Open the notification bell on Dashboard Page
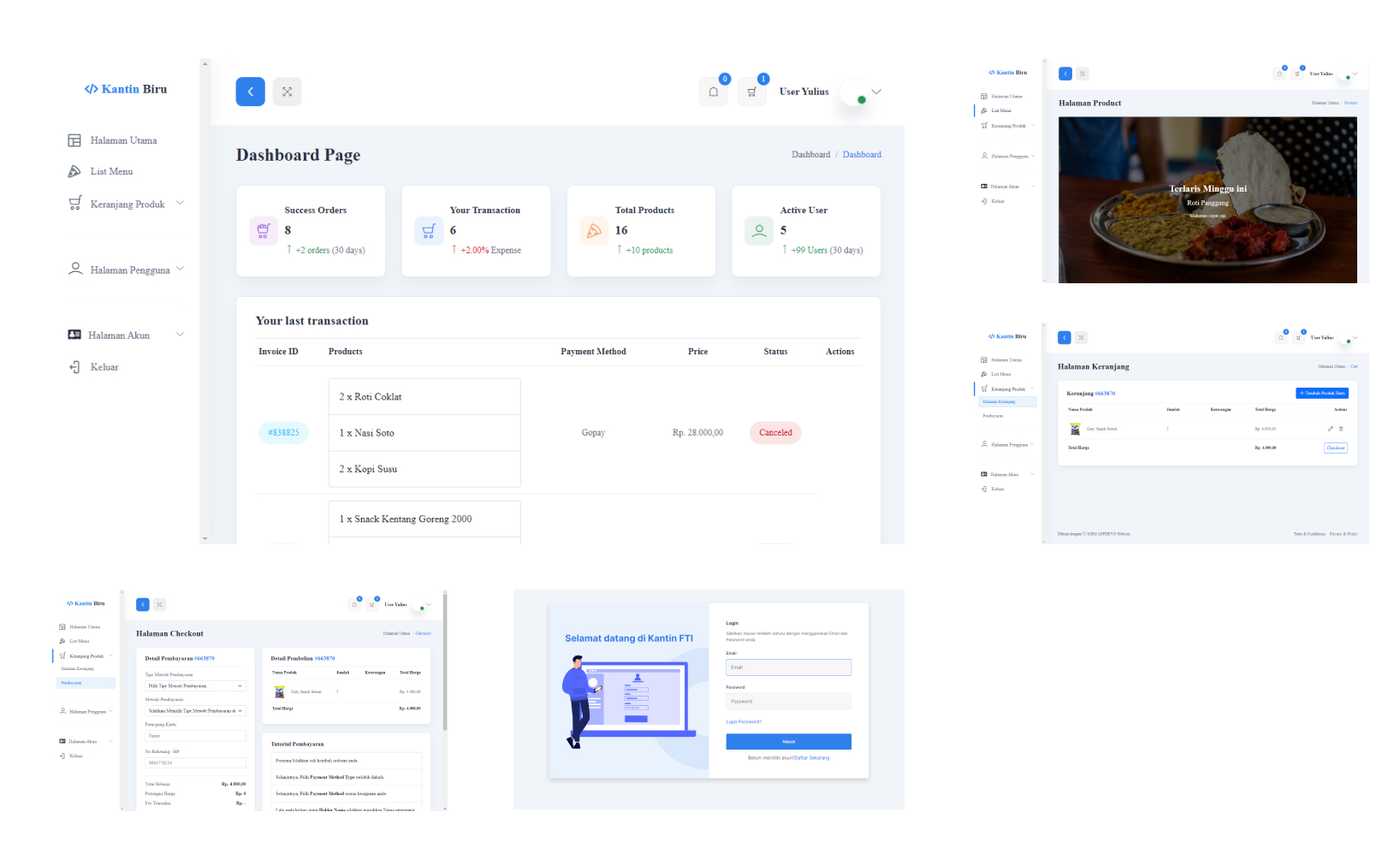The width and height of the screenshot is (1400, 860). [x=714, y=92]
